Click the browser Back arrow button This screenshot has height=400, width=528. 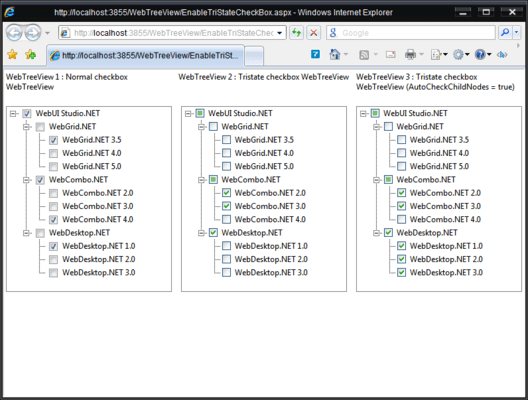pos(14,33)
